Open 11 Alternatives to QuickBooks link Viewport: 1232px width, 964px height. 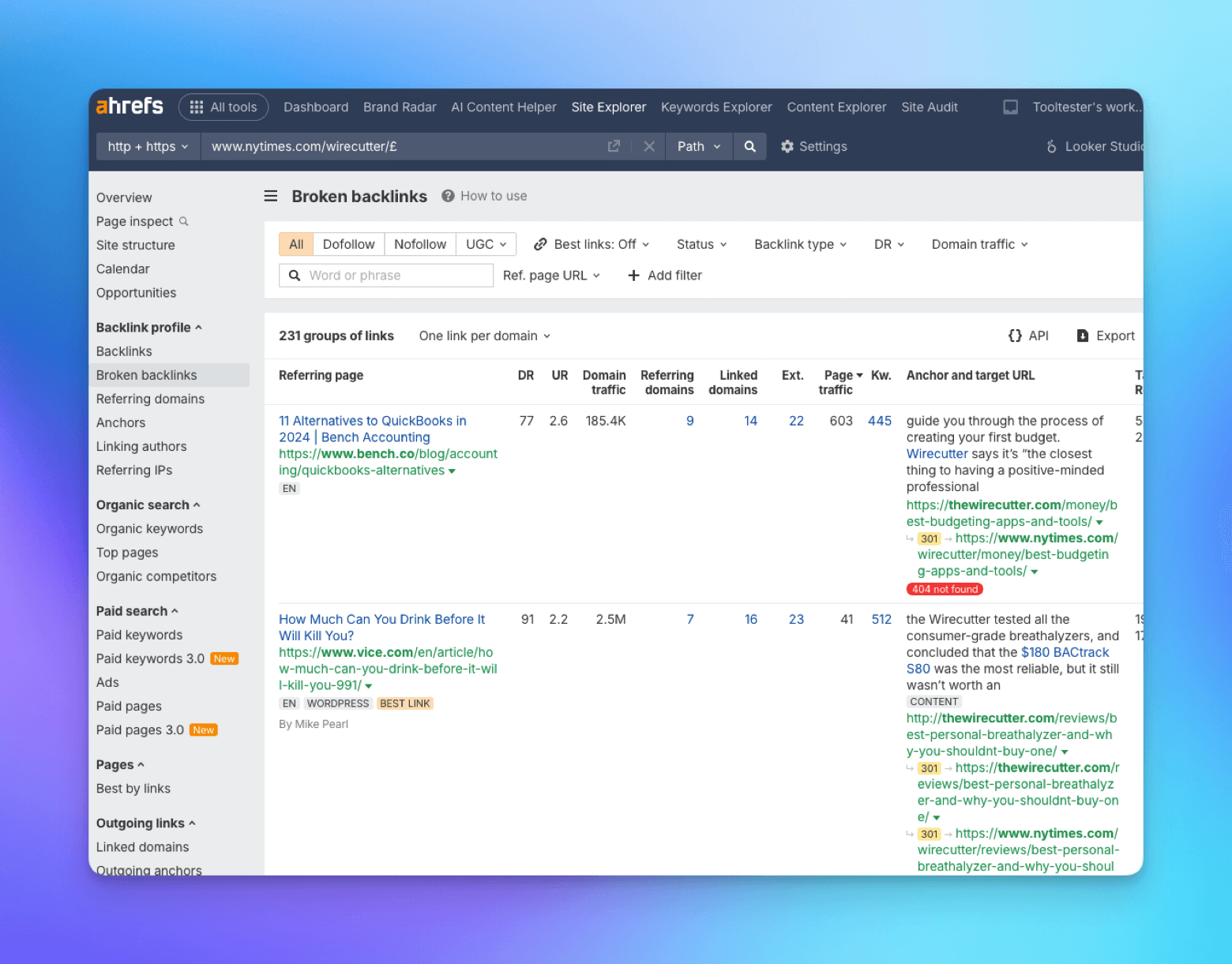[x=373, y=429]
